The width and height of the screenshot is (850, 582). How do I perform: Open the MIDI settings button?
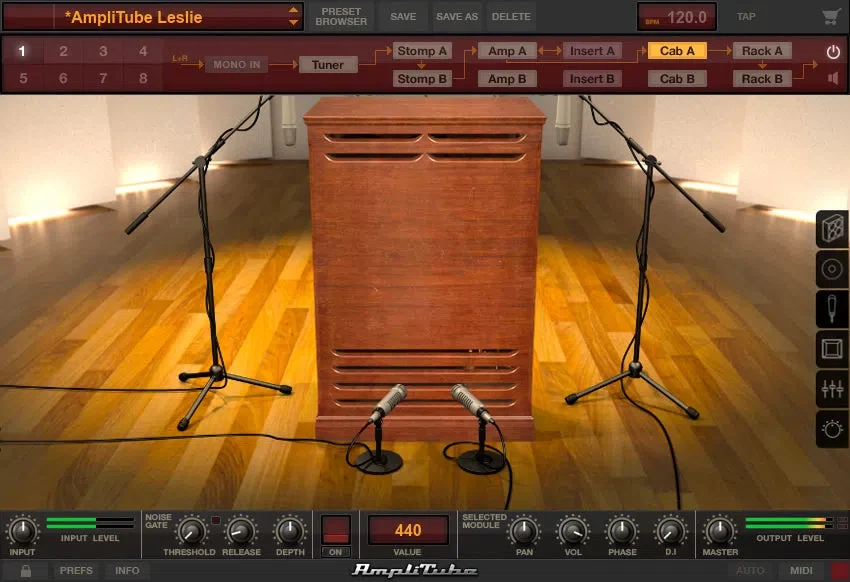pyautogui.click(x=801, y=571)
